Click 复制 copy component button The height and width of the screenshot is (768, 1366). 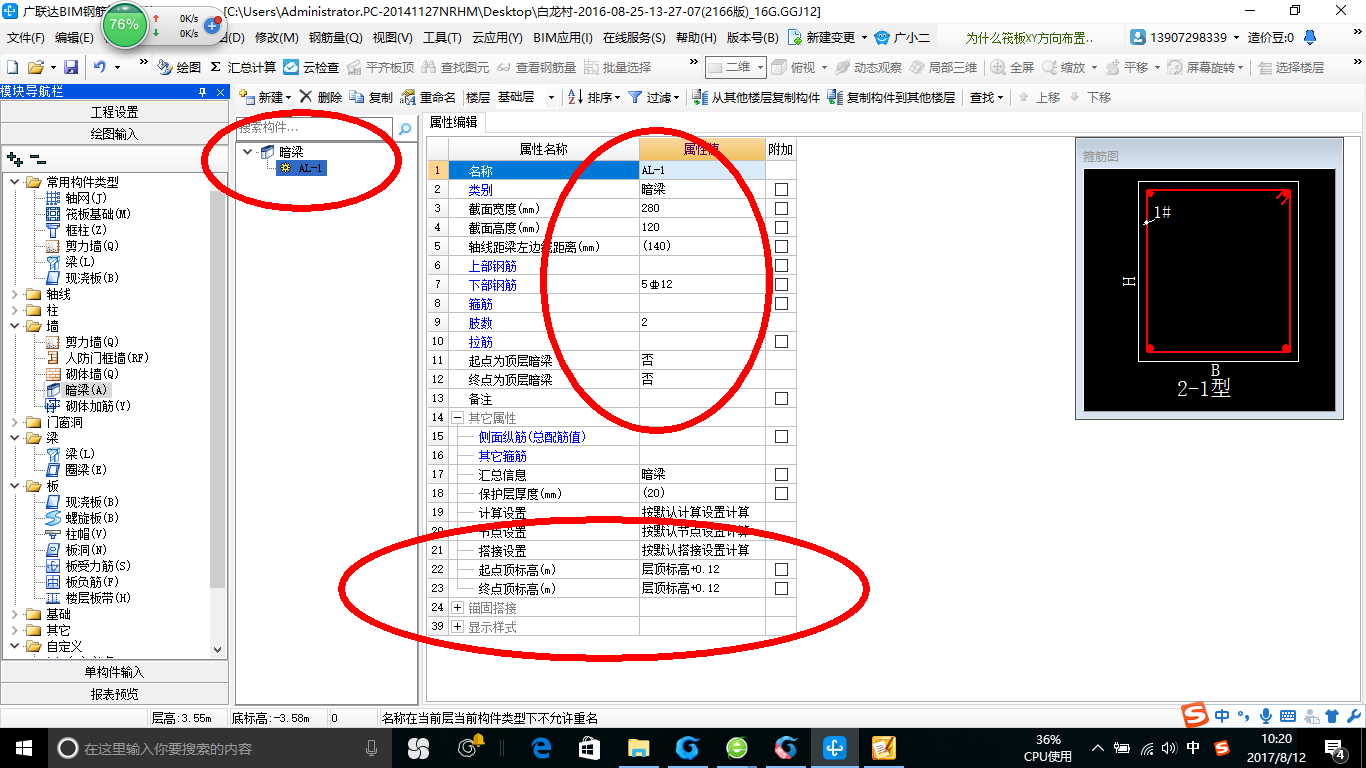[x=372, y=97]
